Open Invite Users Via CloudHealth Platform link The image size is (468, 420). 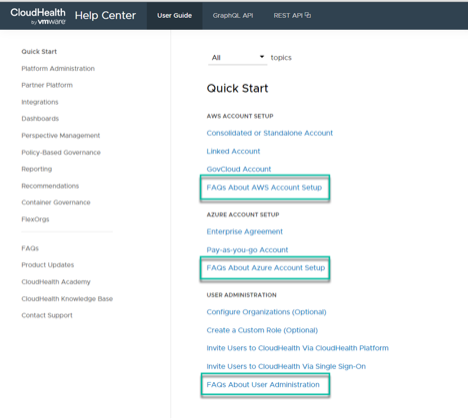[x=298, y=348]
